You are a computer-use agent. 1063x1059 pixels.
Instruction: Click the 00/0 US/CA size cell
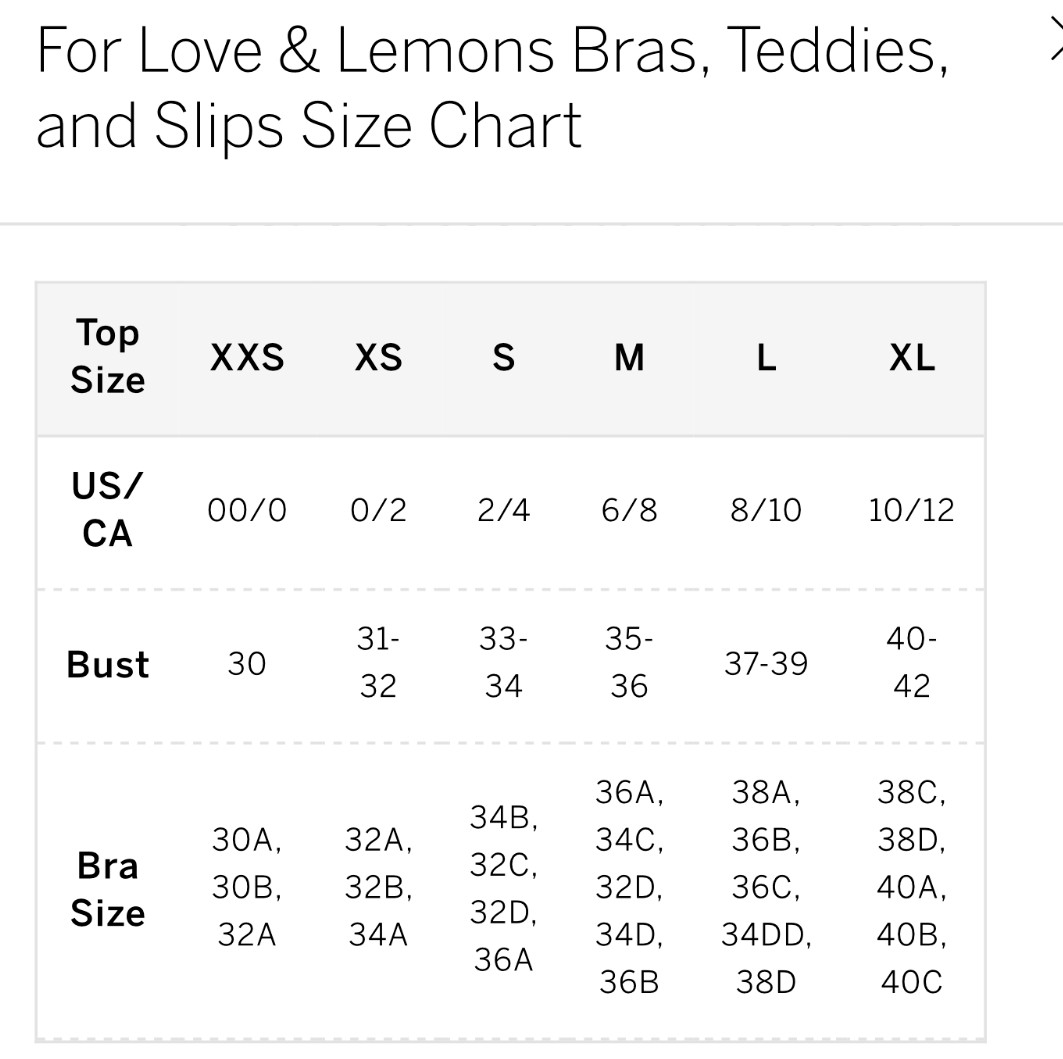click(247, 511)
